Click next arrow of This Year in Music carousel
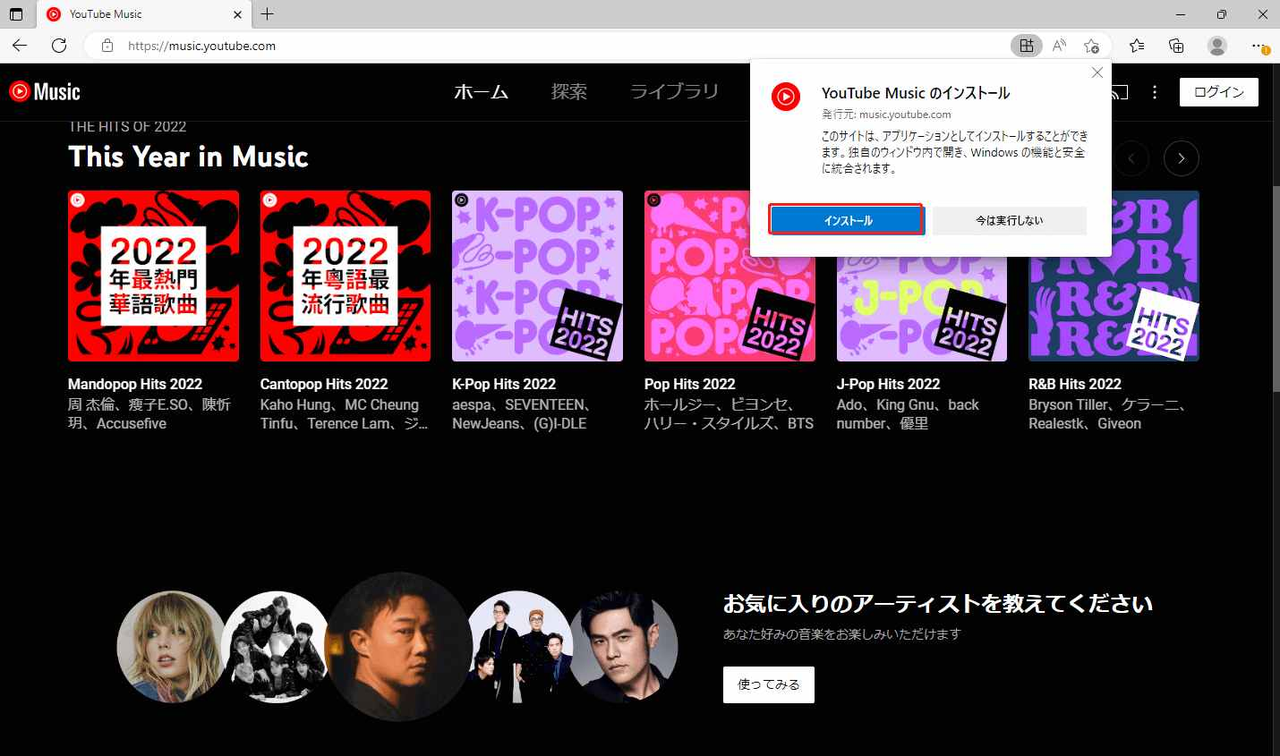Screen dimensions: 1280x756 pyautogui.click(x=1181, y=158)
